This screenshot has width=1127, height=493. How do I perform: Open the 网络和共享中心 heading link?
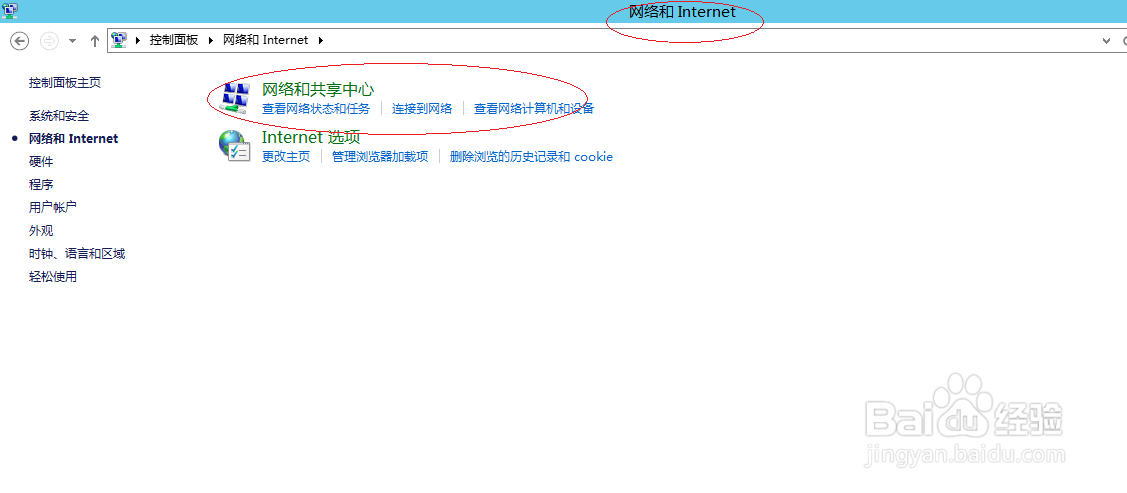(x=318, y=90)
